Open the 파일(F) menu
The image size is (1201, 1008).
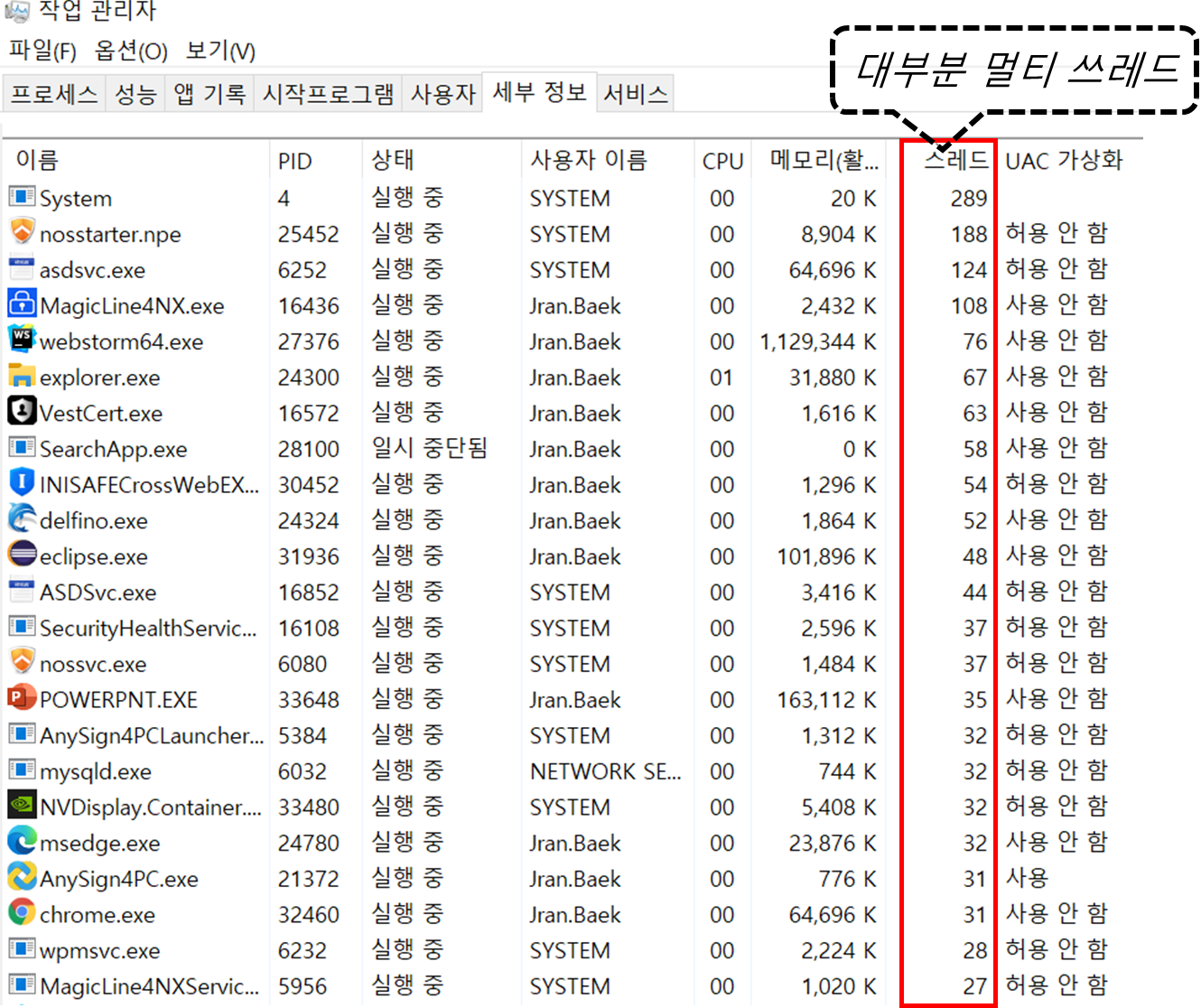pyautogui.click(x=42, y=51)
